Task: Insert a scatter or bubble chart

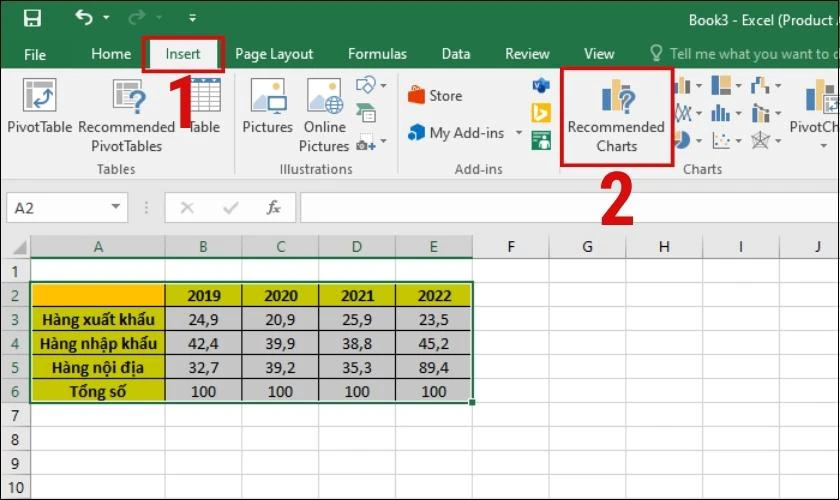Action: (x=721, y=141)
